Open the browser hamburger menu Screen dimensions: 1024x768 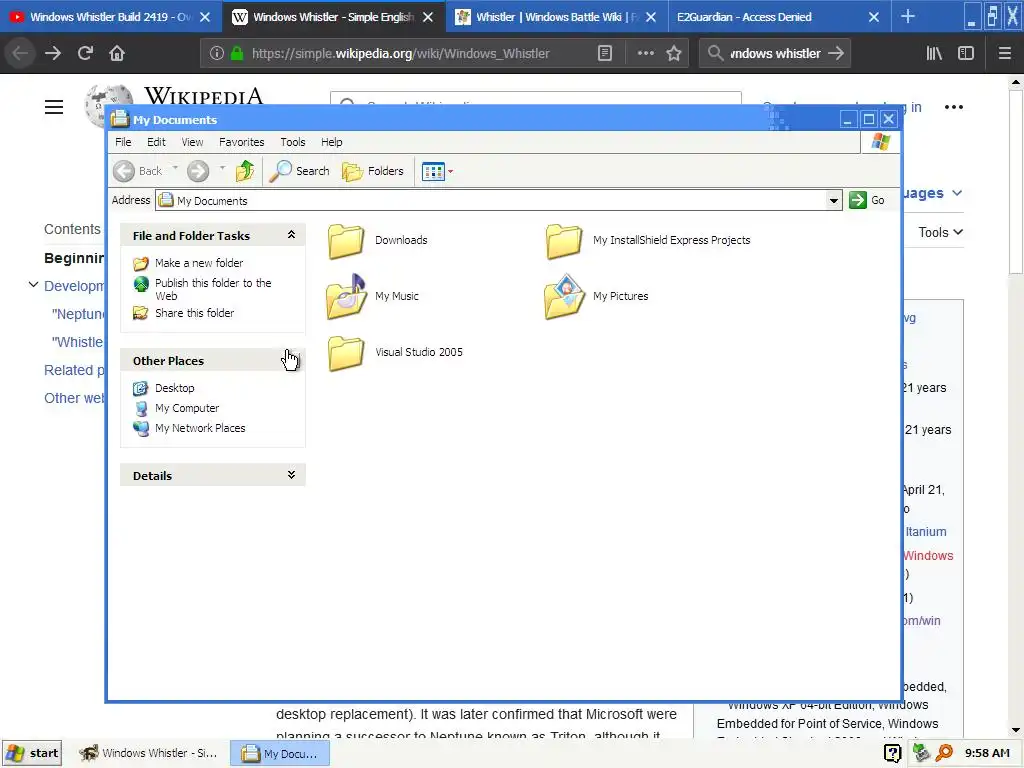click(1004, 54)
